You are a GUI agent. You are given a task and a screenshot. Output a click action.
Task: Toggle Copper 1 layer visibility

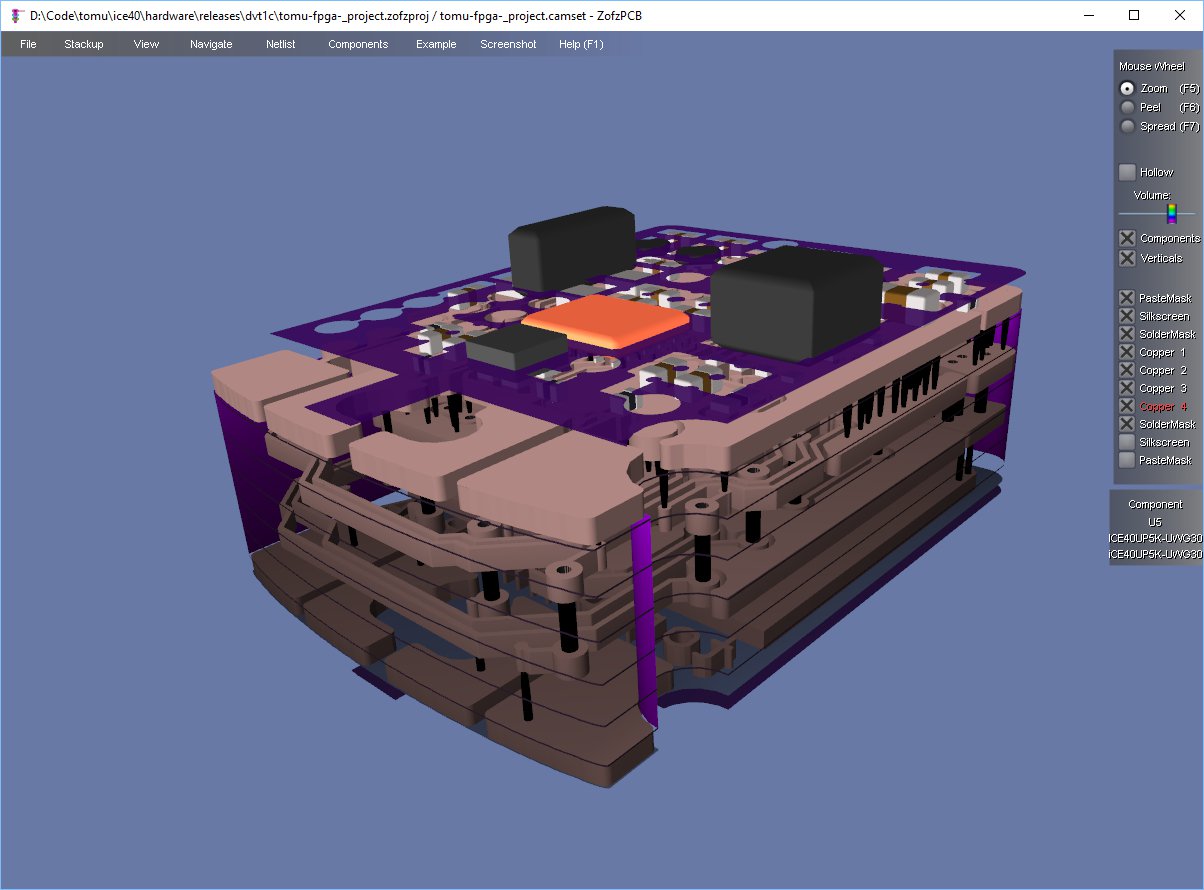(x=1127, y=352)
